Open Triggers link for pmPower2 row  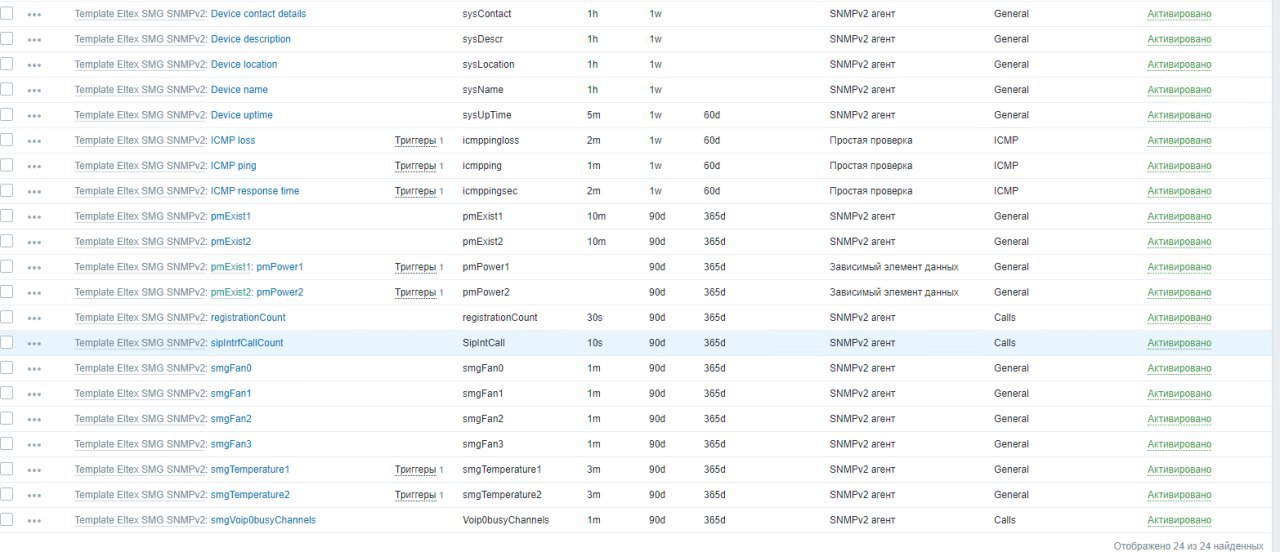click(415, 292)
